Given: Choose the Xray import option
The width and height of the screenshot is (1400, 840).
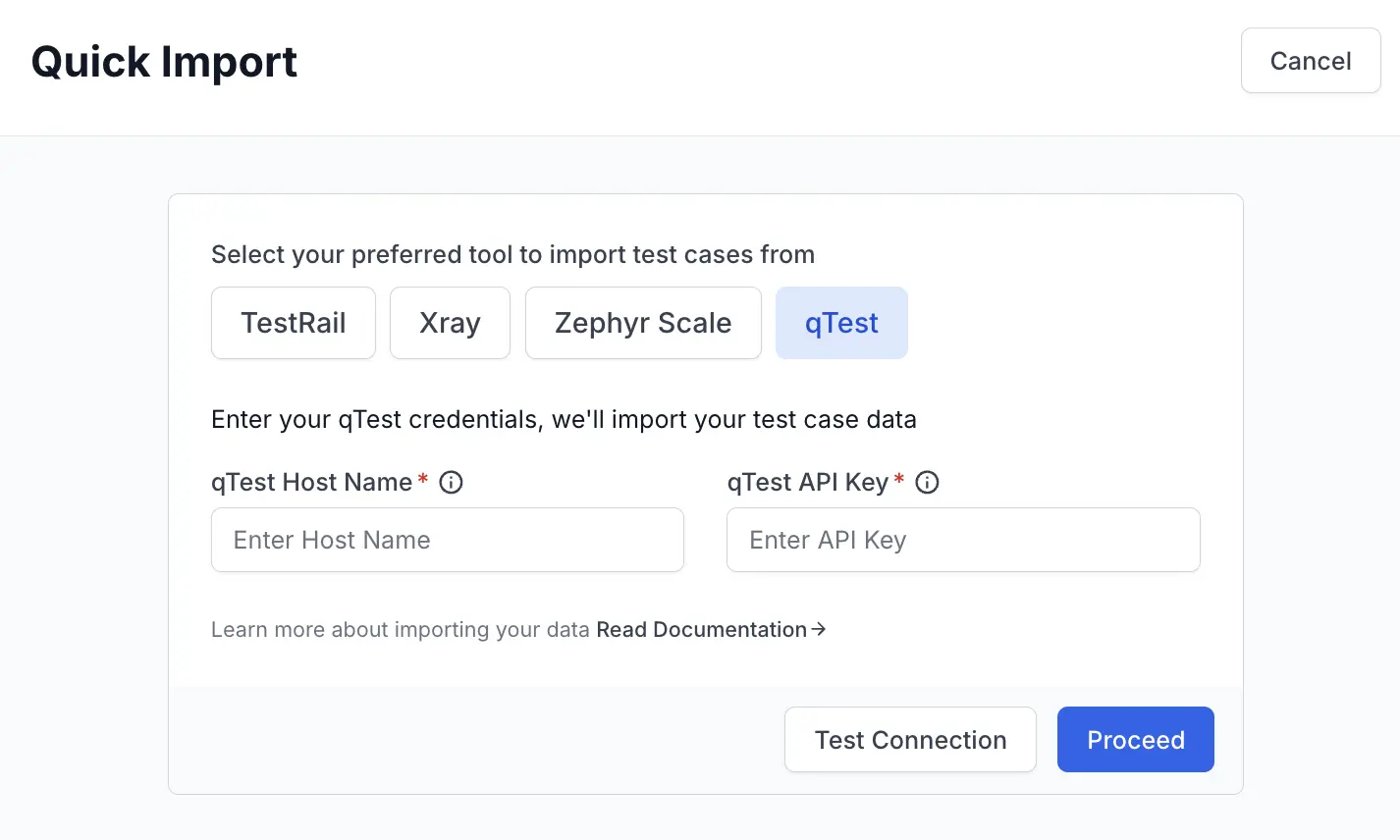Looking at the screenshot, I should point(450,323).
